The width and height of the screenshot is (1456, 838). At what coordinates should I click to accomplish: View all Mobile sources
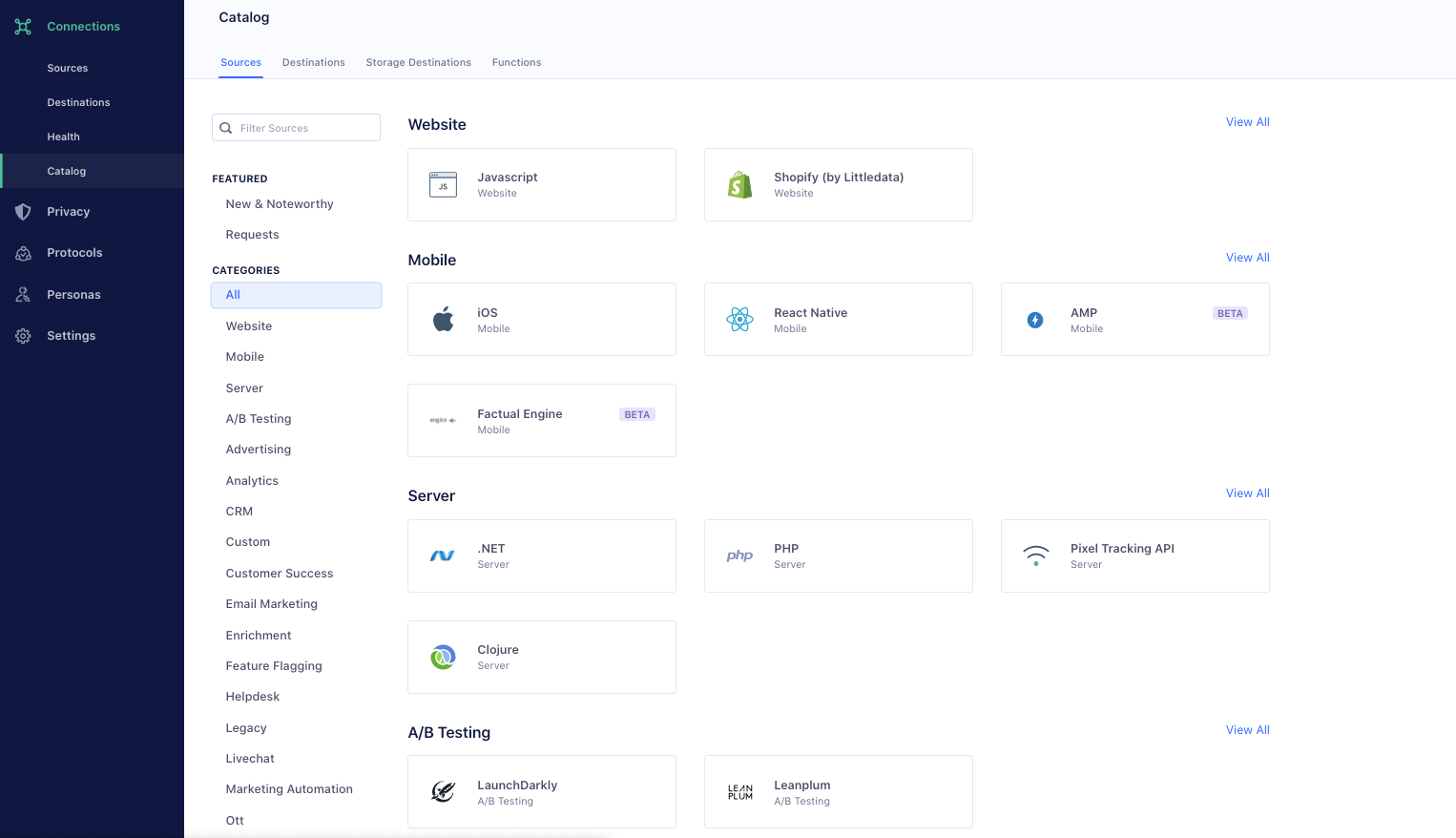(x=1248, y=258)
